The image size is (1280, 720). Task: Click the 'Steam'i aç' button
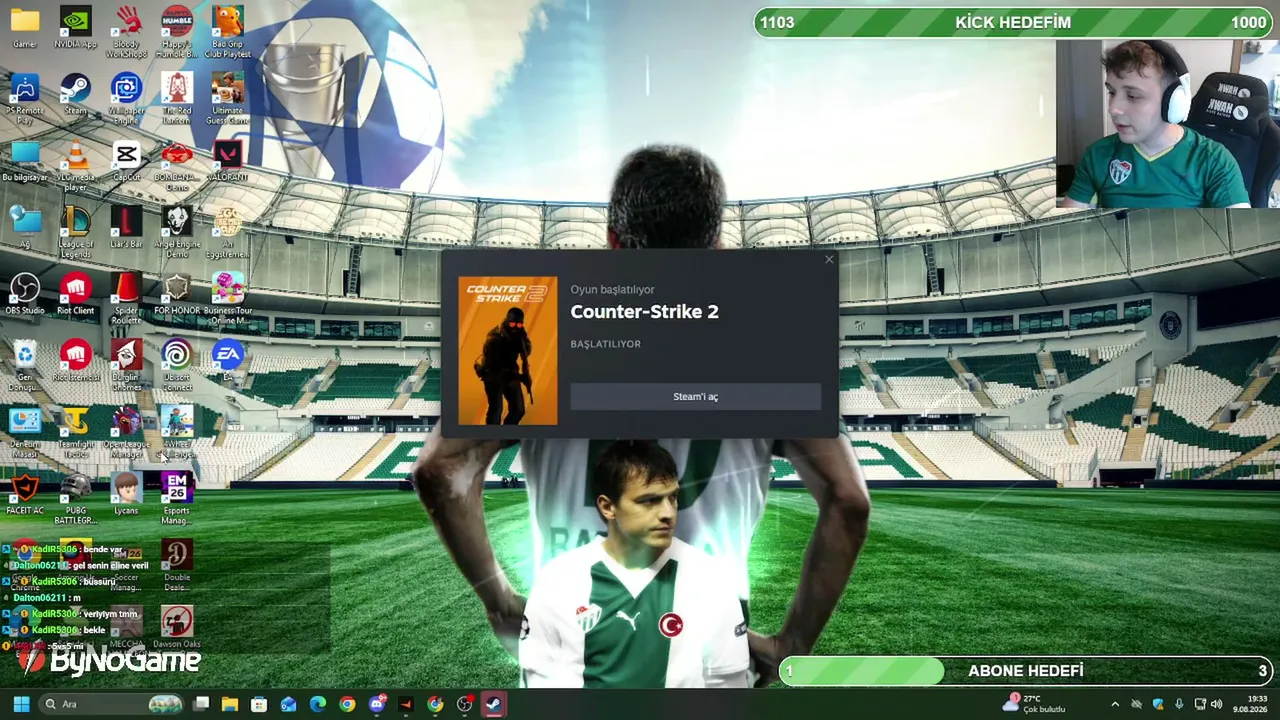(695, 397)
